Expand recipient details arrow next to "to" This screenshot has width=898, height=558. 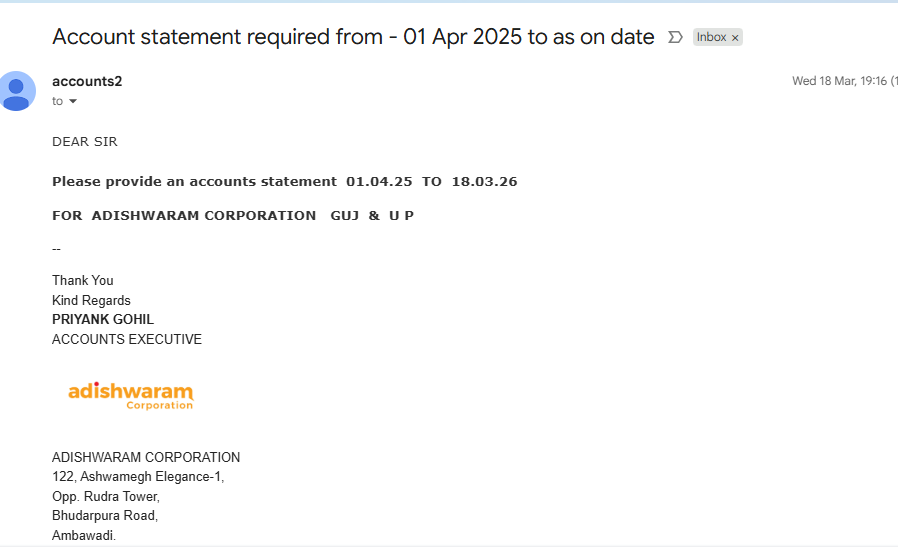(x=72, y=101)
